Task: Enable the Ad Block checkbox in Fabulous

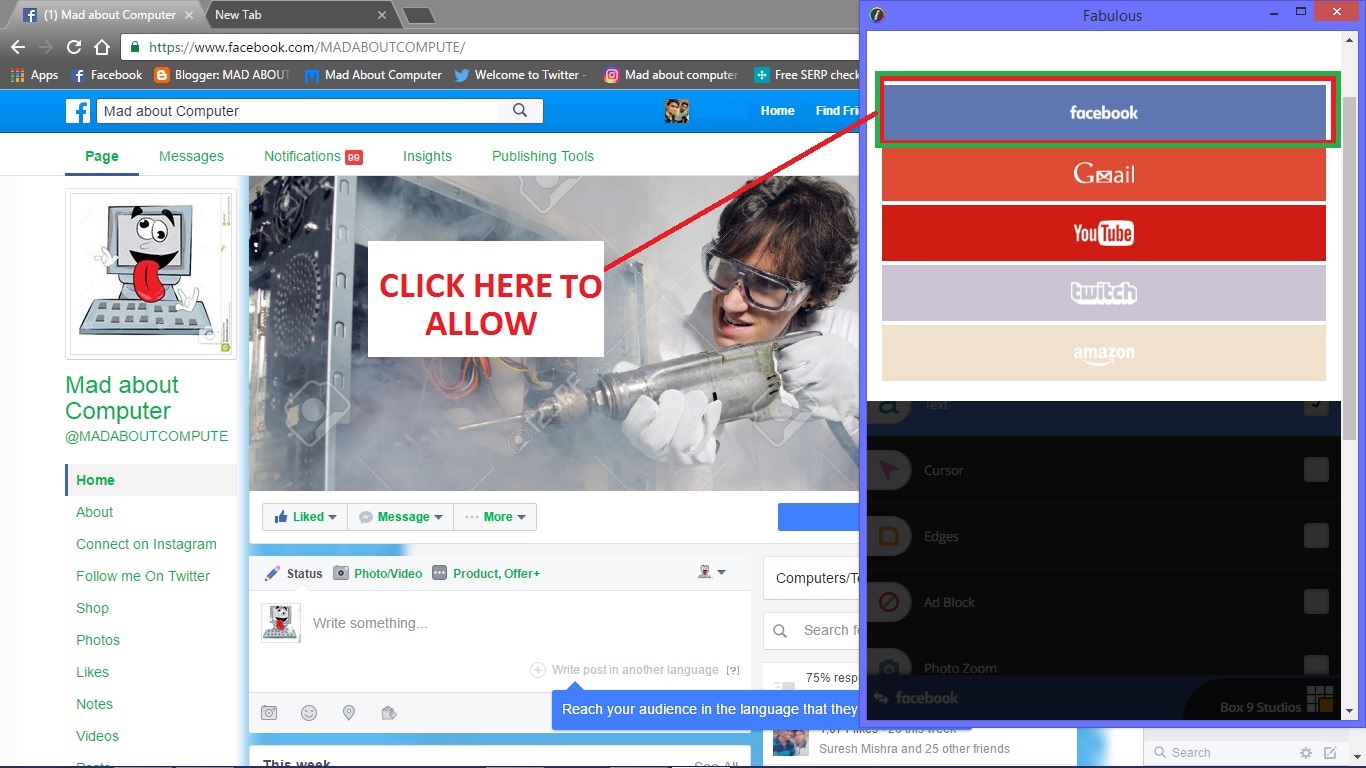Action: click(1316, 602)
